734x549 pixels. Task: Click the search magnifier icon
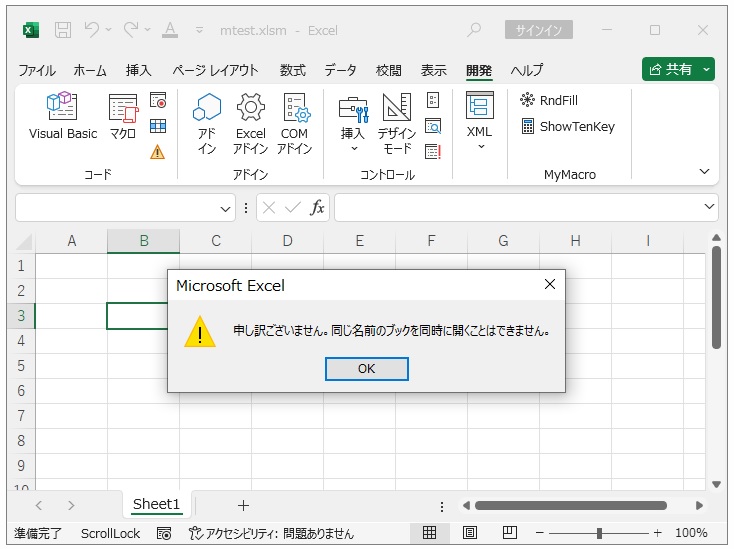coord(474,30)
